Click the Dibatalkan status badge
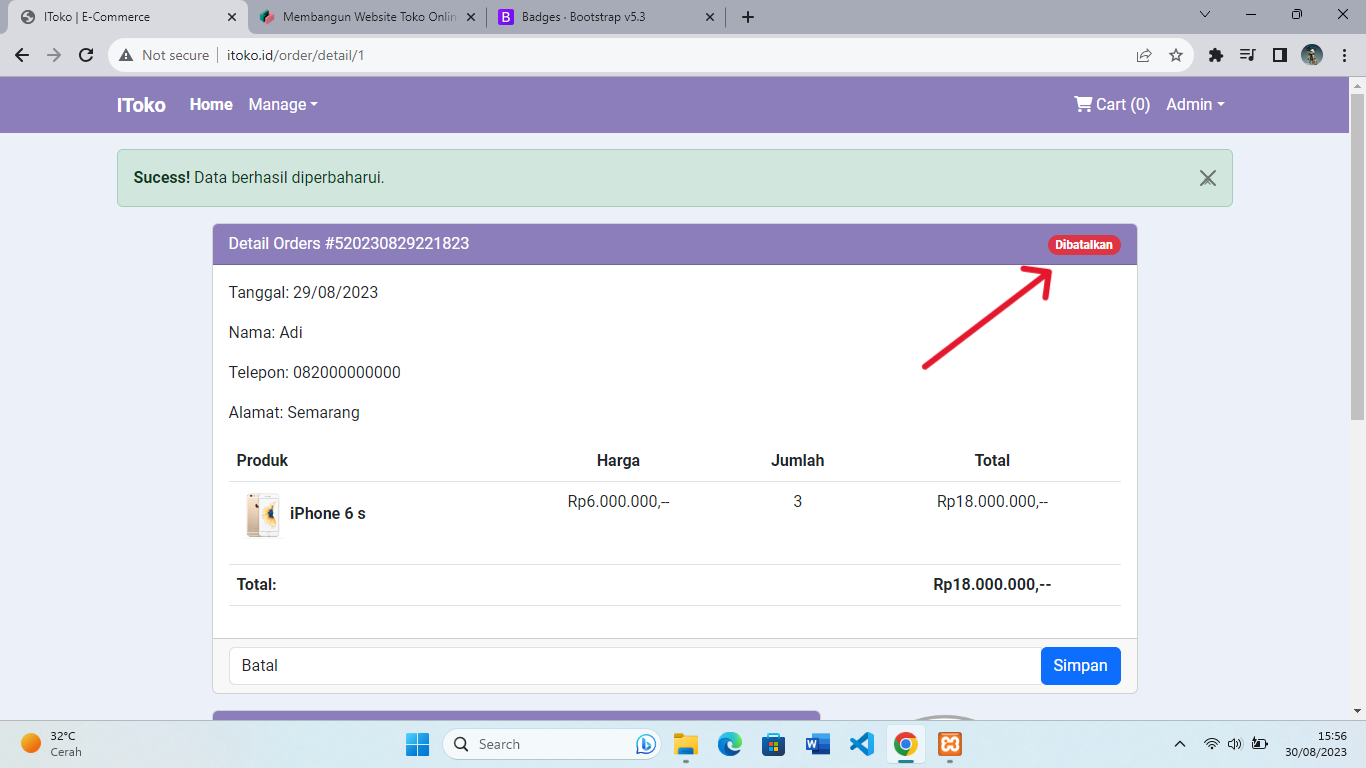 tap(1084, 243)
